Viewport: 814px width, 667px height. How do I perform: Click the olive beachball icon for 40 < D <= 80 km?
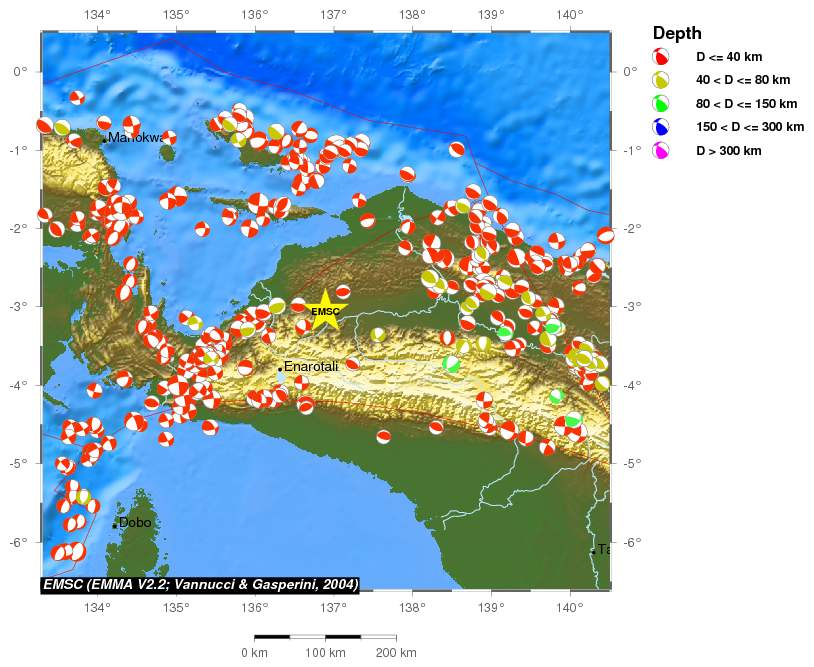click(x=661, y=80)
